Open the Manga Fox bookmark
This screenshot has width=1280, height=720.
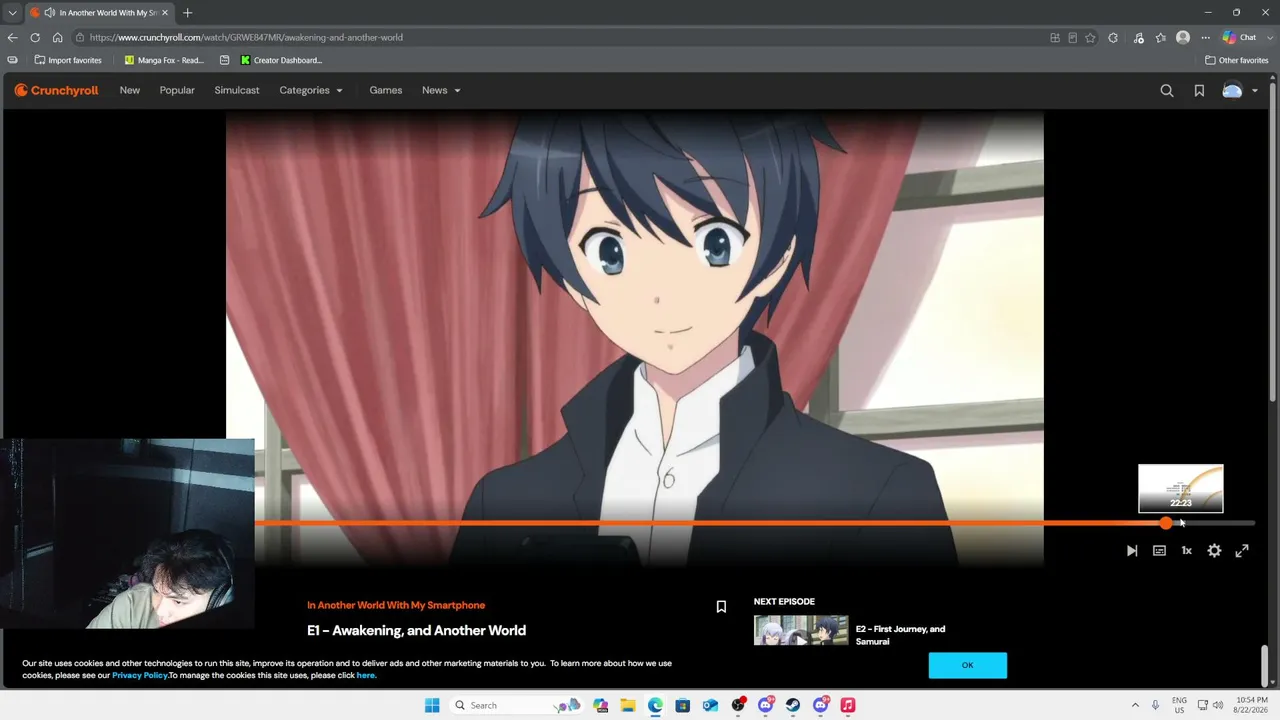pyautogui.click(x=164, y=60)
